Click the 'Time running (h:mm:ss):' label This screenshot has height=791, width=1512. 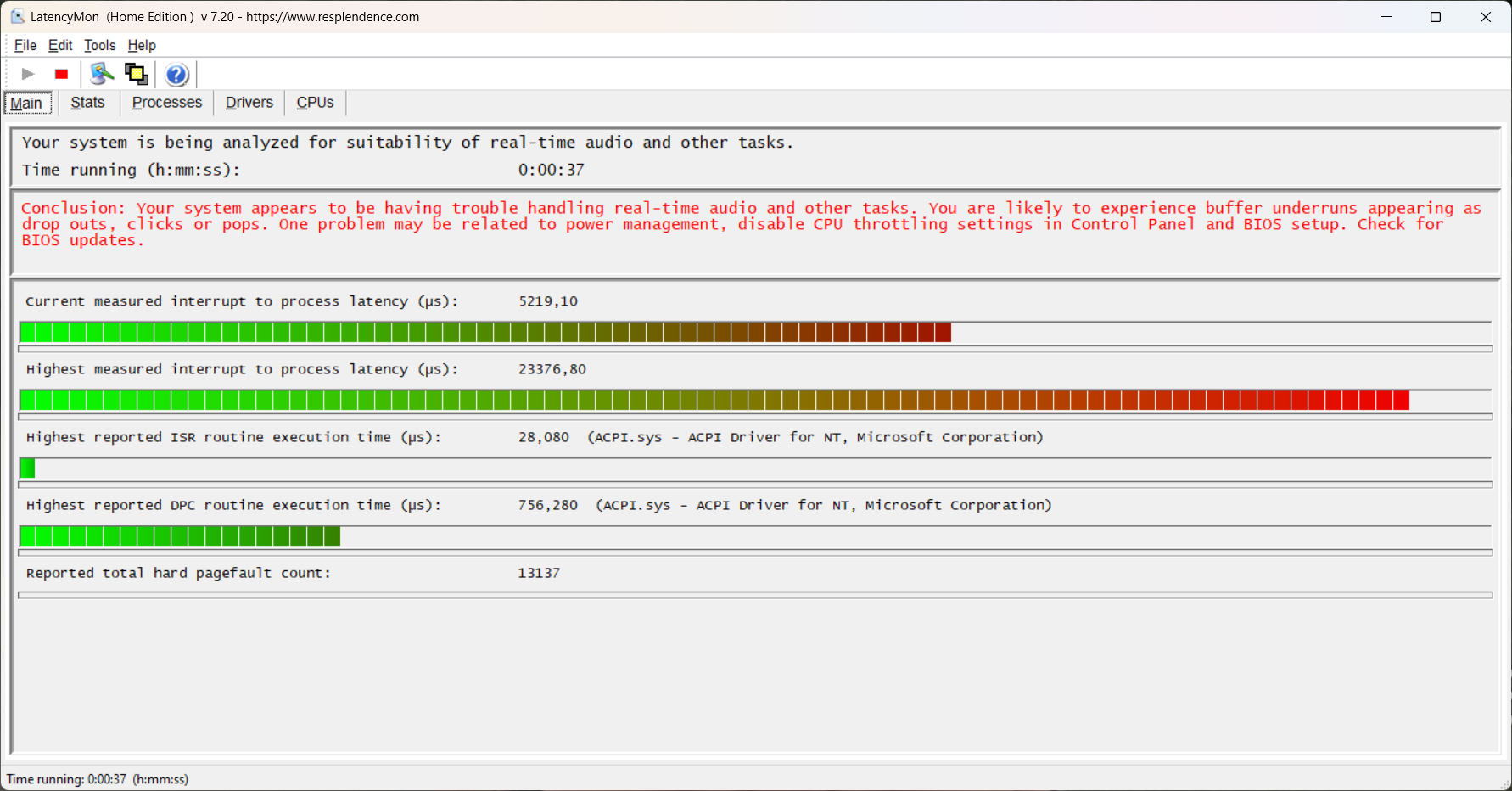[x=131, y=170]
